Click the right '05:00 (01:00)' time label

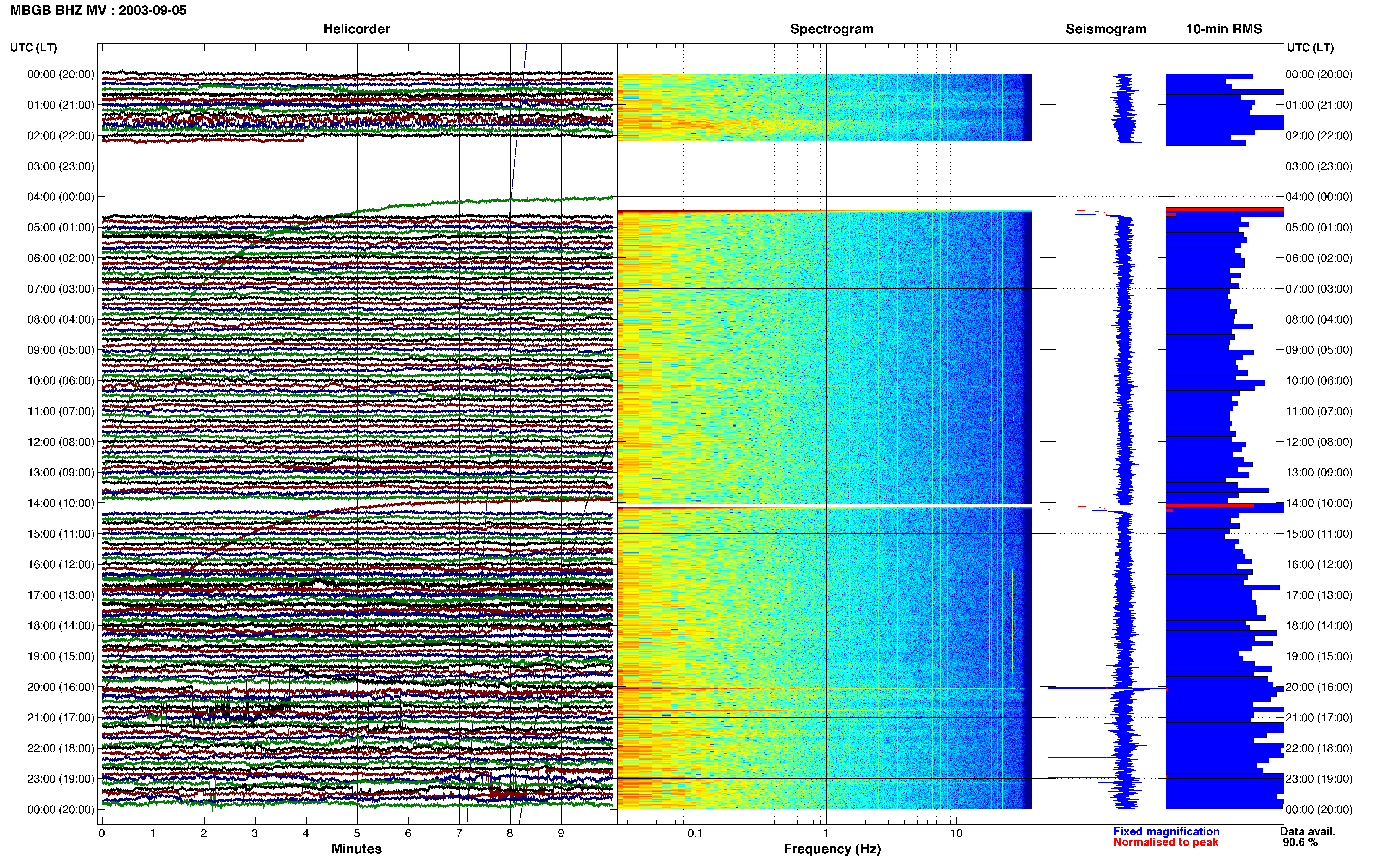1319,227
